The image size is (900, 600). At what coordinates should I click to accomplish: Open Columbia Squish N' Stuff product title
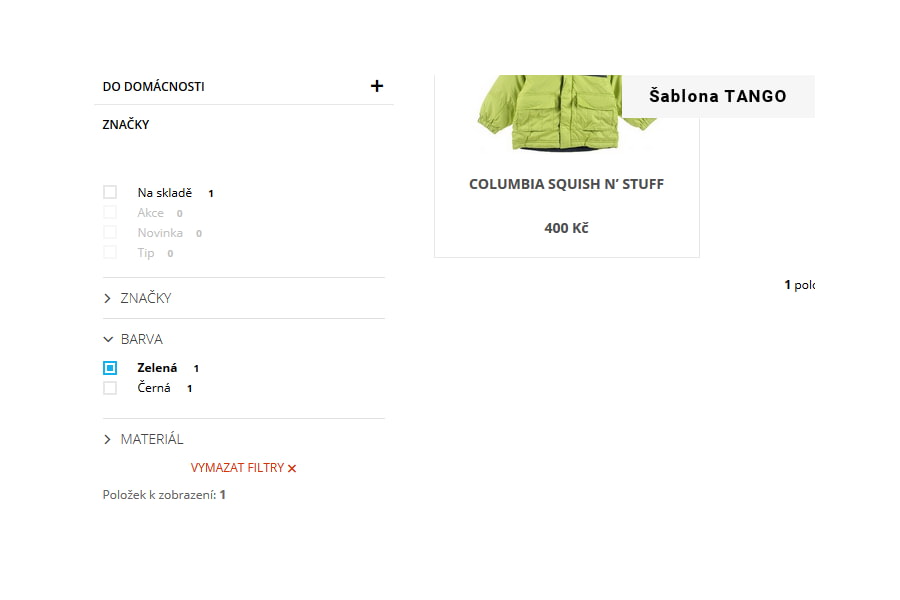567,184
